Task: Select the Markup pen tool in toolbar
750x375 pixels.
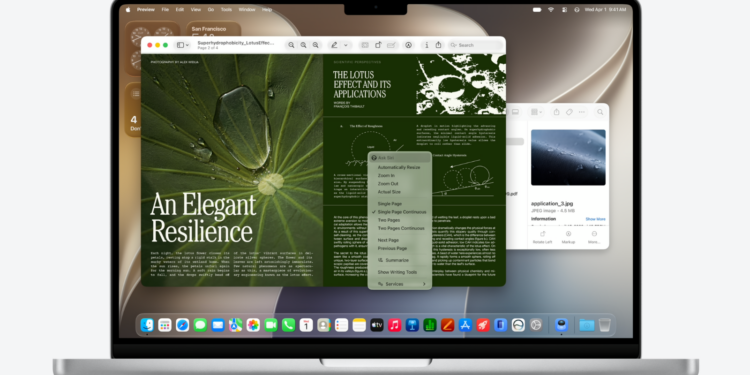Action: pos(334,45)
